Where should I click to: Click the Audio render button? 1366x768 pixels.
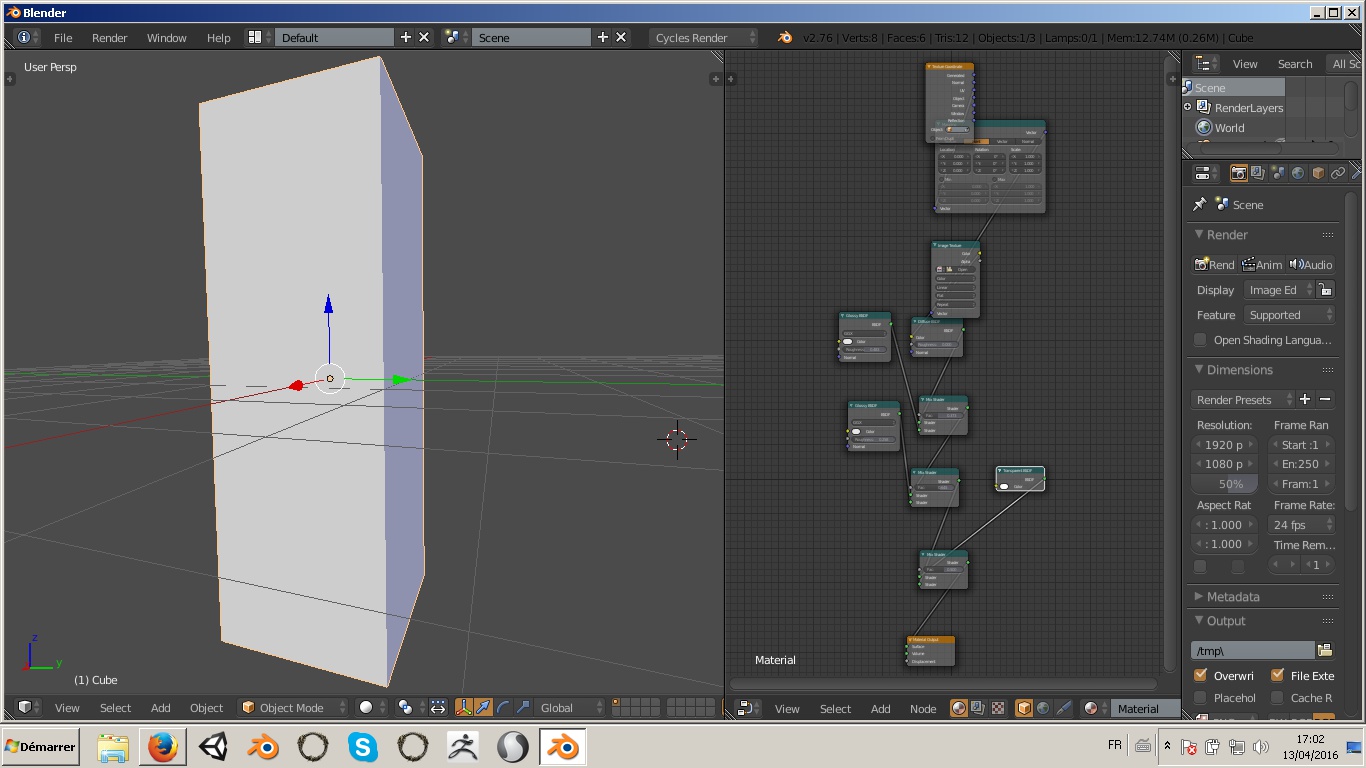(x=1311, y=264)
